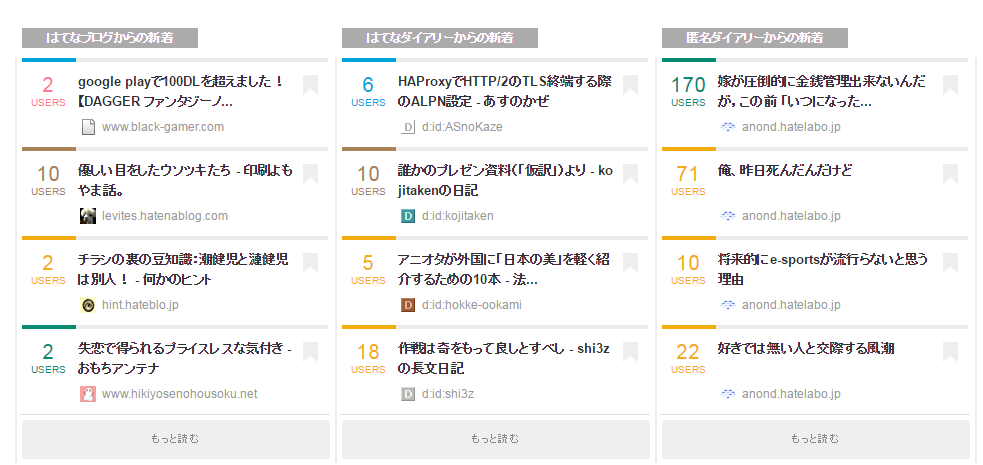Click bookmark icon for 誰かのプレゼン資料 entry
This screenshot has height=465, width=983.
click(630, 174)
